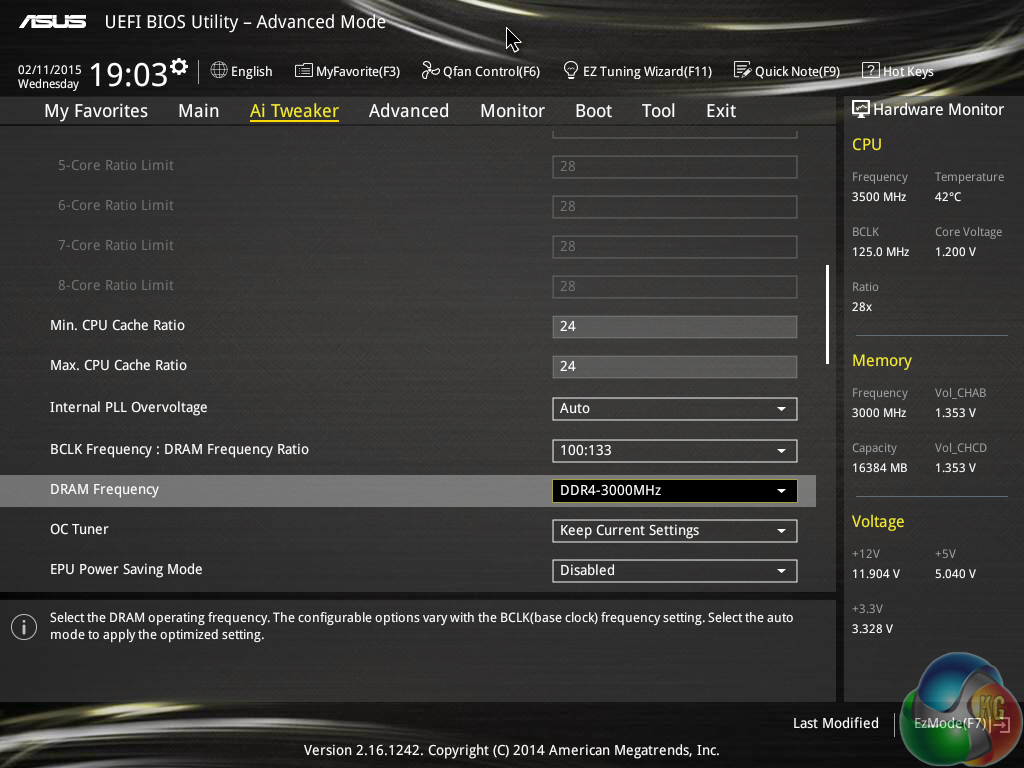
Task: Click MyFavorite(F3) button
Action: click(x=347, y=71)
